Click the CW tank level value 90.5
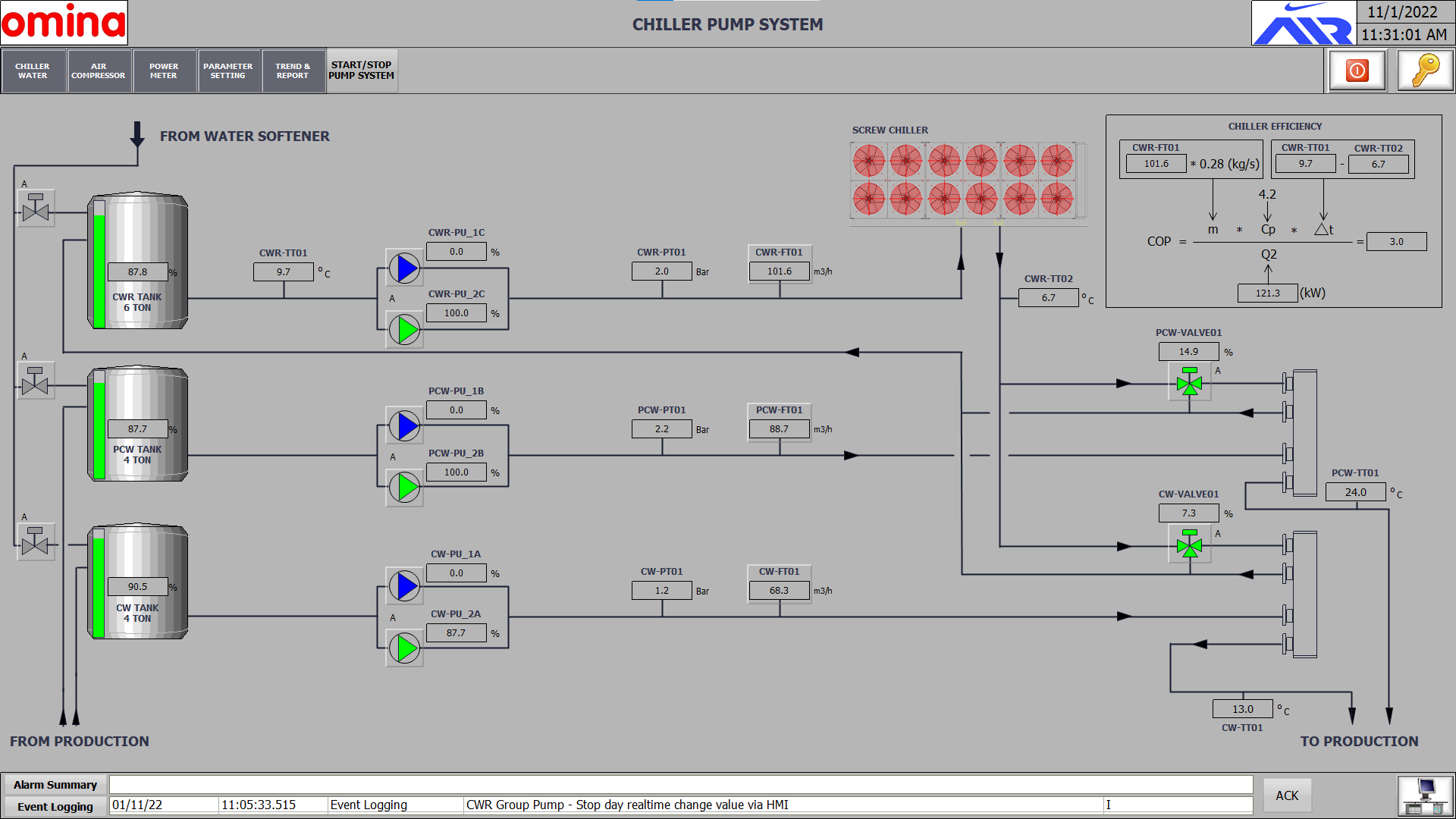This screenshot has width=1456, height=819. coord(138,587)
